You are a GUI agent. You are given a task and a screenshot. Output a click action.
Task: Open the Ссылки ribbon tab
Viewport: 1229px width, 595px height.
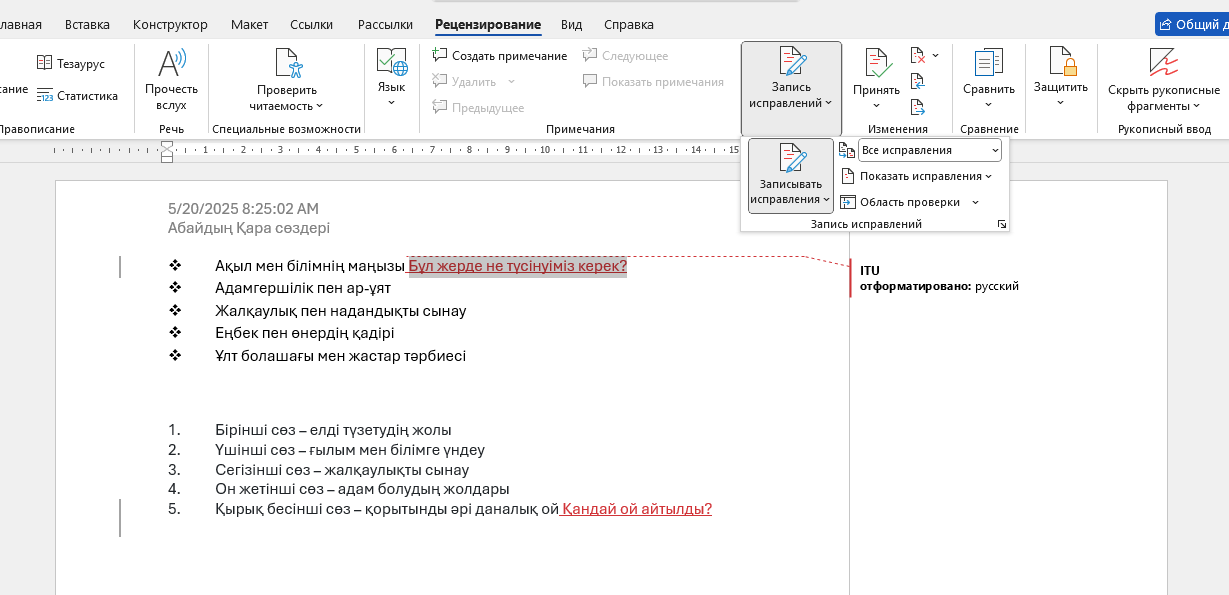312,24
